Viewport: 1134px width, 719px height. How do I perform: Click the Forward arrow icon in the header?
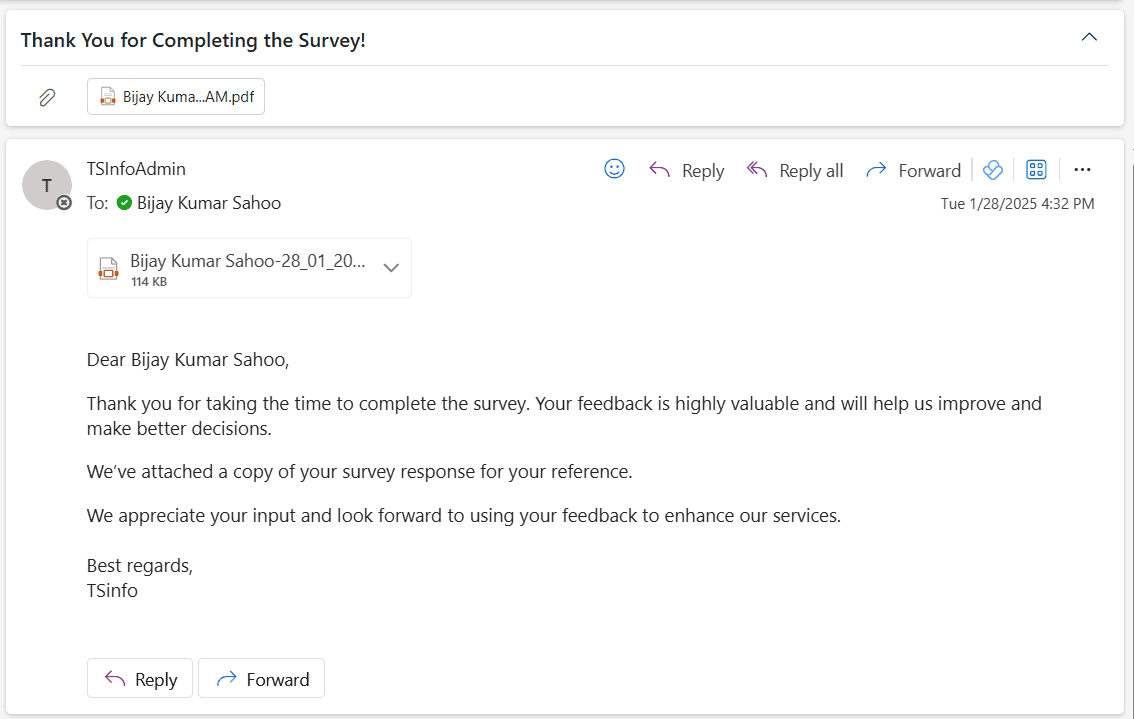point(878,169)
